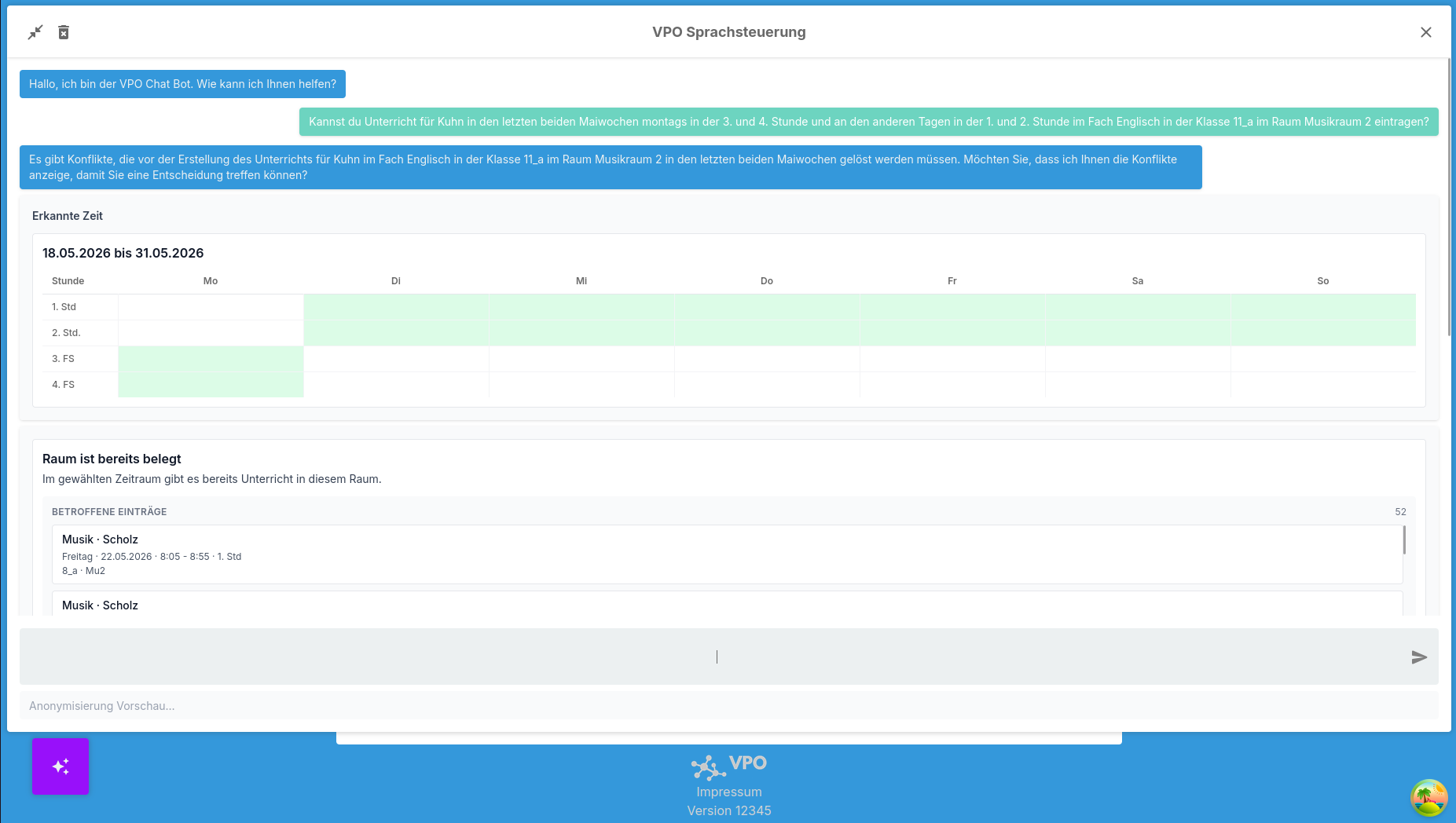The image size is (1456, 823).
Task: Click the palm tree beach icon
Action: (1428, 798)
